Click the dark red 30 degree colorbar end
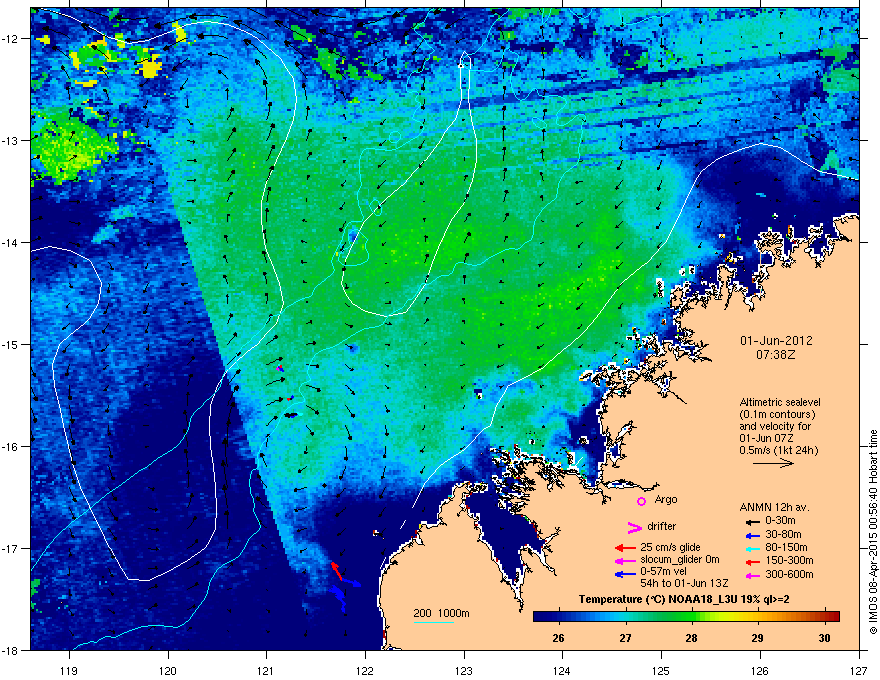Image resolution: width=880 pixels, height=680 pixels. [832, 616]
